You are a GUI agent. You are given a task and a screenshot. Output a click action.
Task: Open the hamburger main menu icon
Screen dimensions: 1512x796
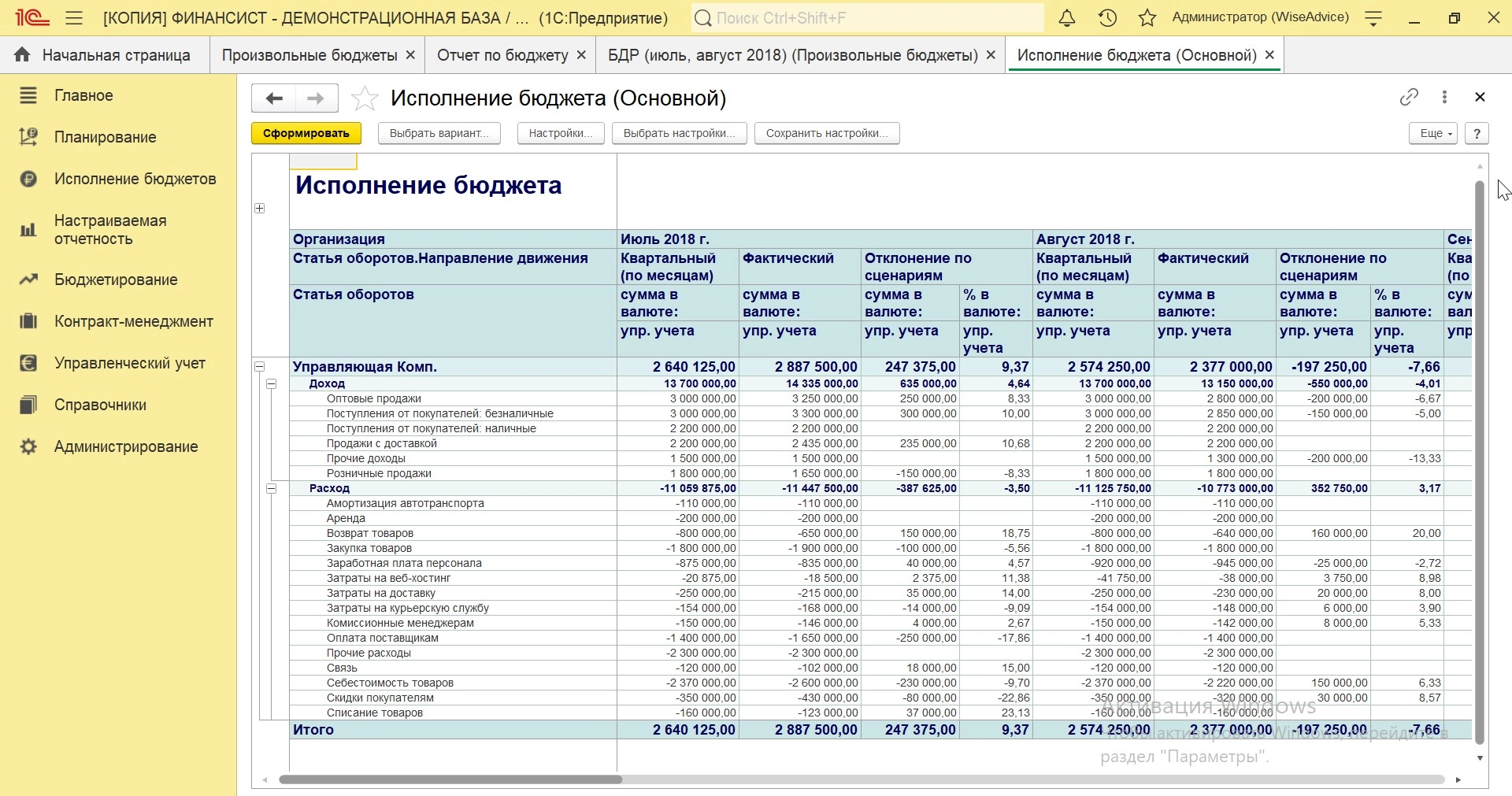(x=74, y=18)
